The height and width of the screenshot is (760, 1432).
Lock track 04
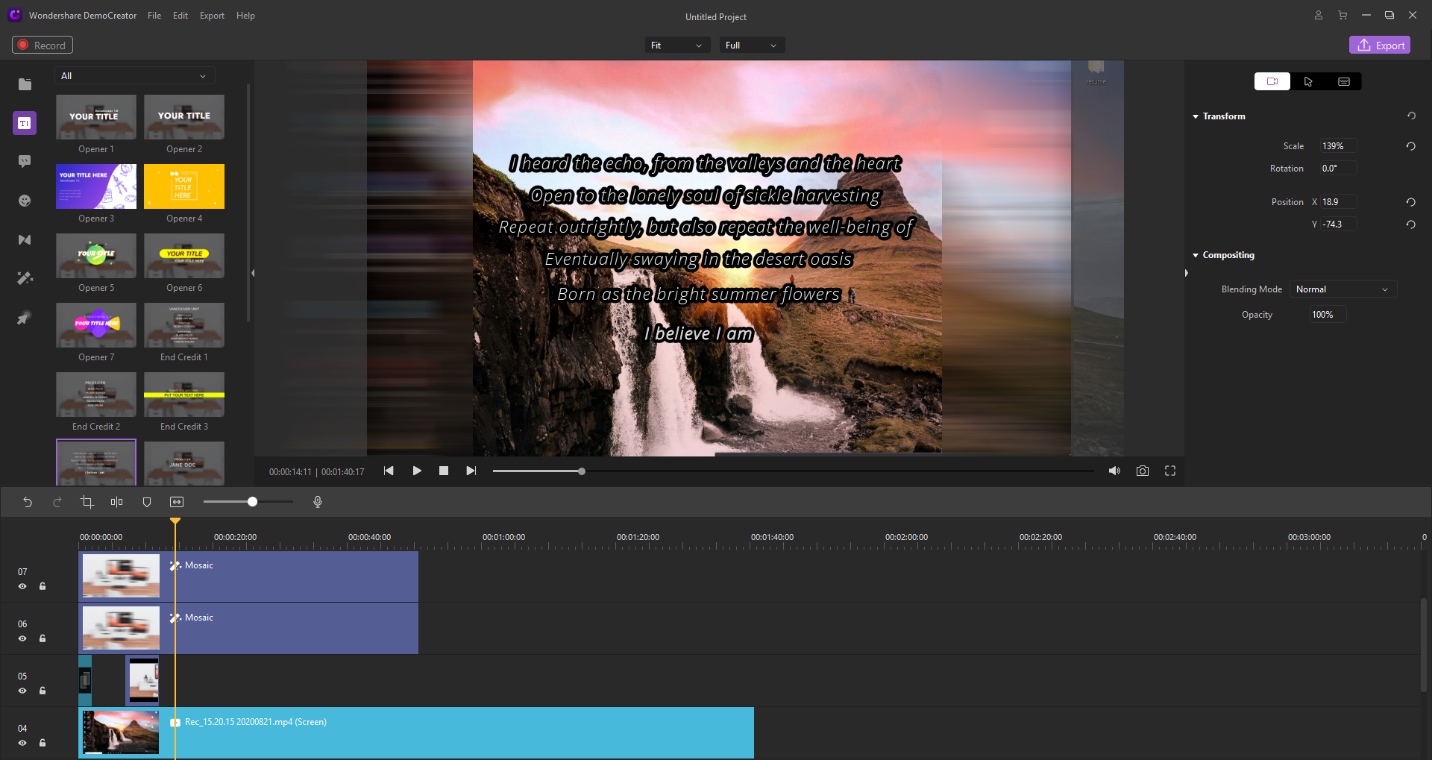[x=42, y=743]
